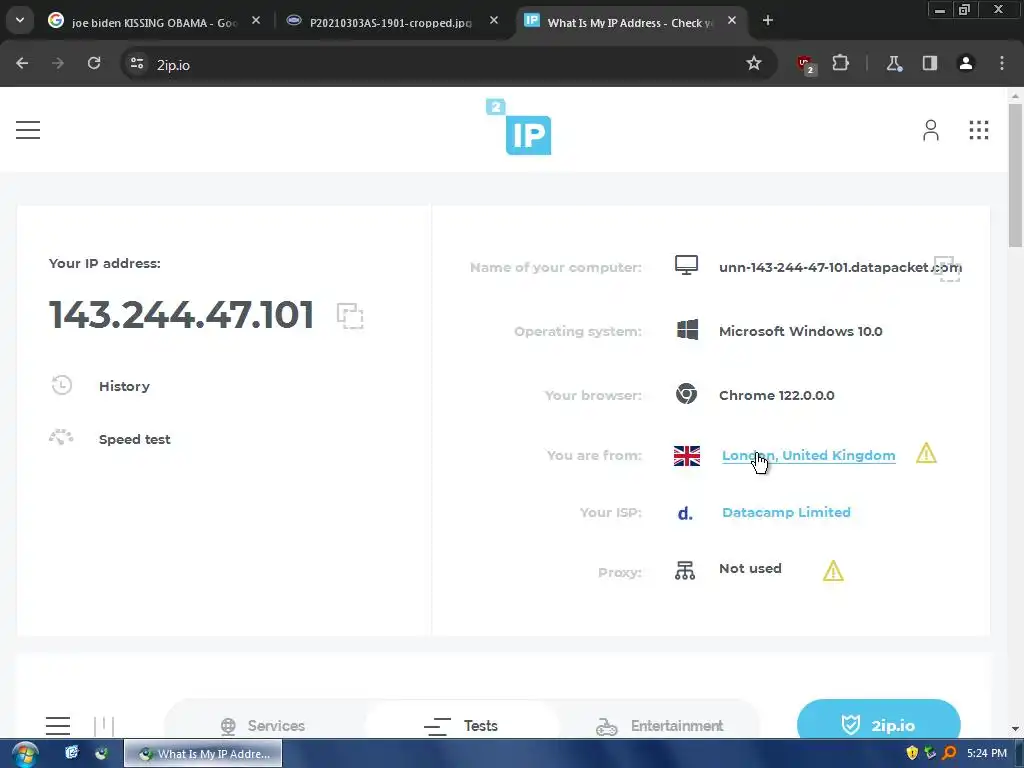
Task: Open the Chrome three-dot menu
Action: [x=1001, y=63]
